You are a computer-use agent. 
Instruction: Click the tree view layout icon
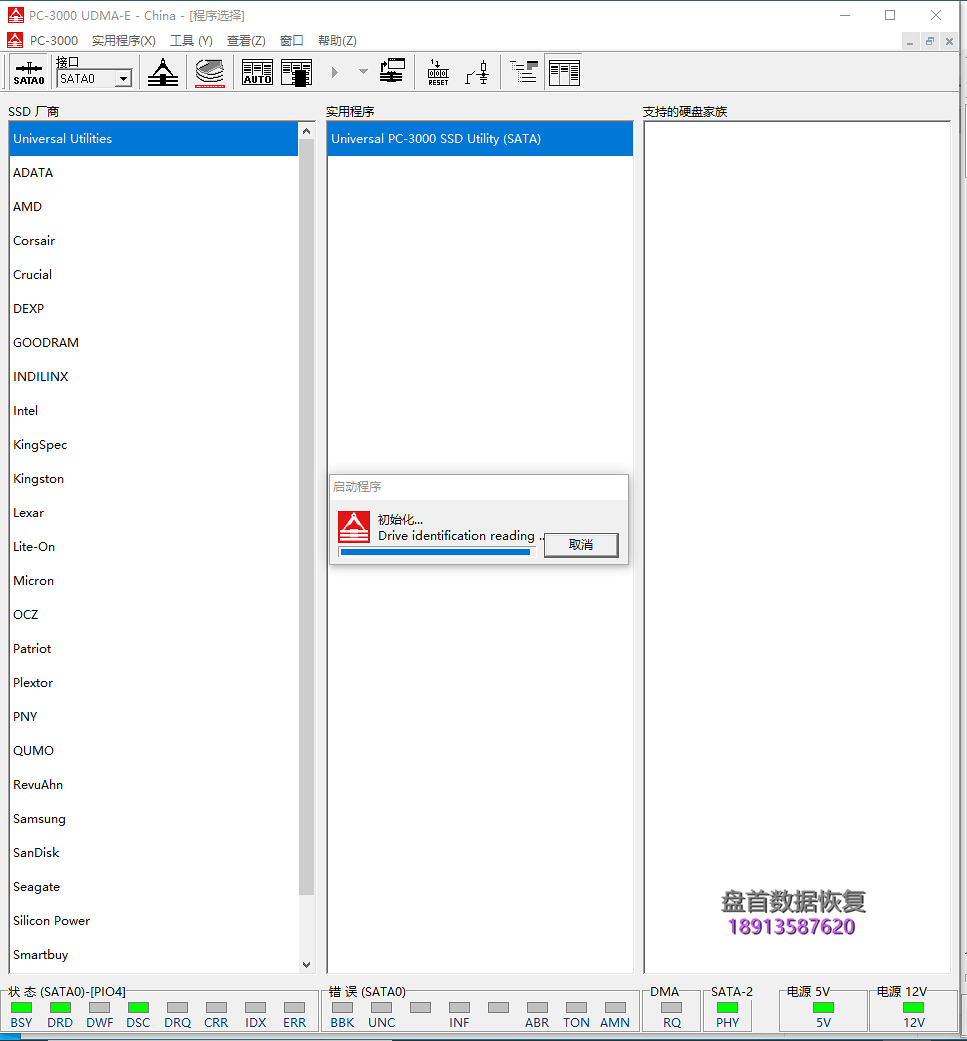[x=524, y=72]
